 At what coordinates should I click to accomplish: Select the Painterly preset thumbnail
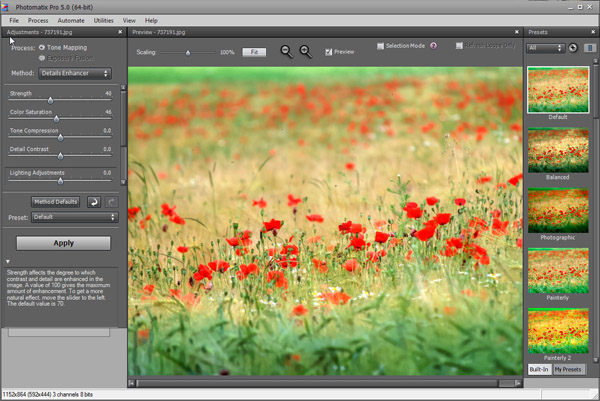point(559,270)
